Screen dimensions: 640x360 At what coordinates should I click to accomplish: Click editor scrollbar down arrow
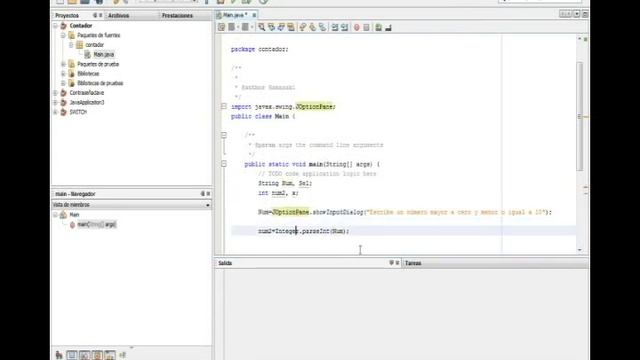(x=580, y=250)
